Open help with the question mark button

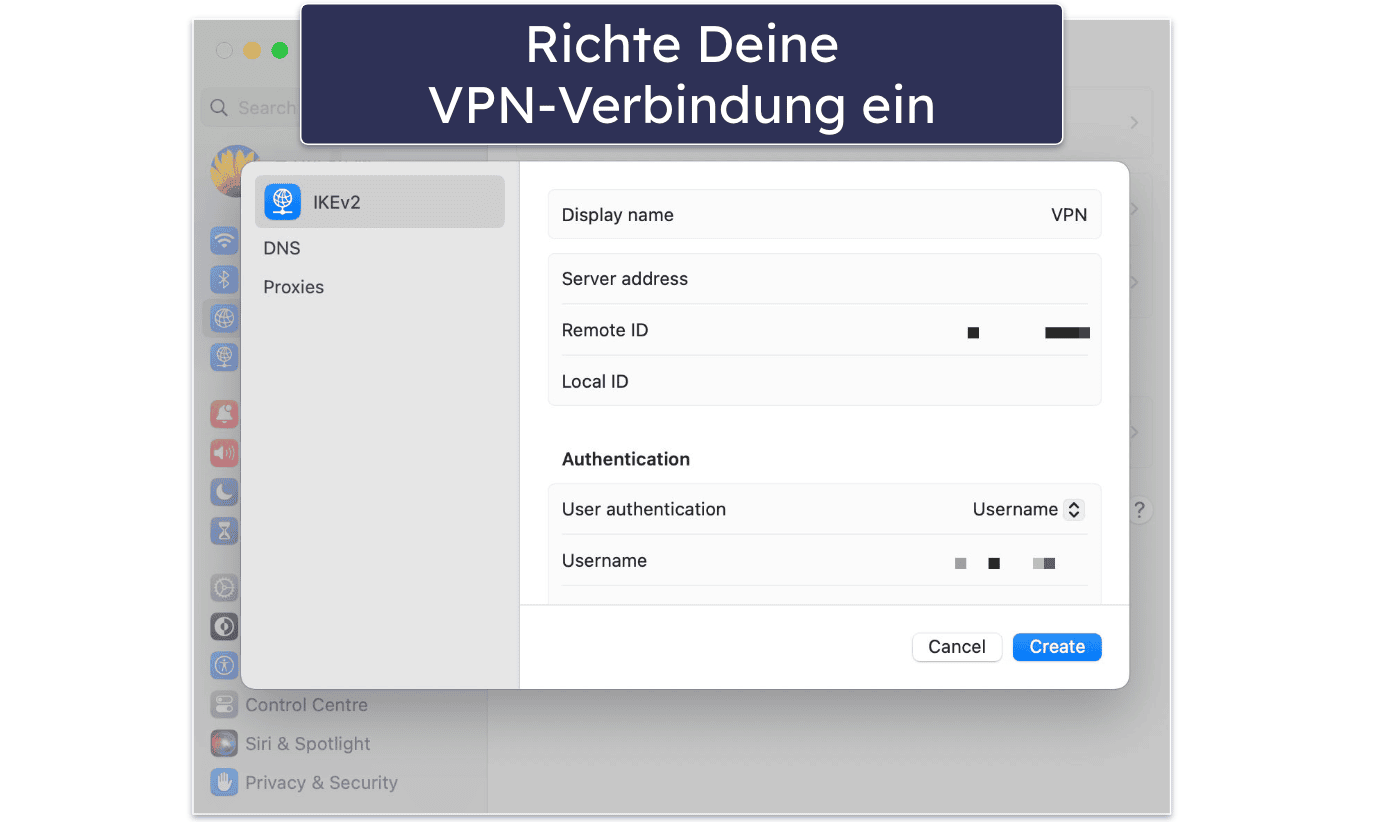pos(1139,510)
